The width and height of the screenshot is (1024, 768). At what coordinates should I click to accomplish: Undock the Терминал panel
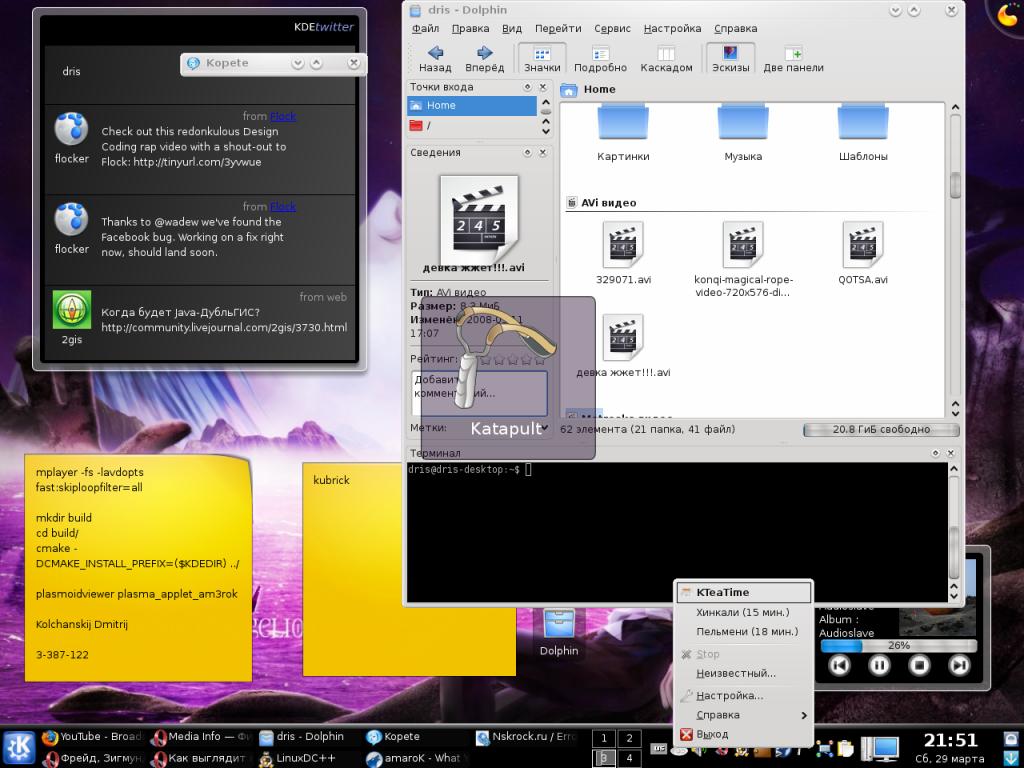click(x=936, y=453)
